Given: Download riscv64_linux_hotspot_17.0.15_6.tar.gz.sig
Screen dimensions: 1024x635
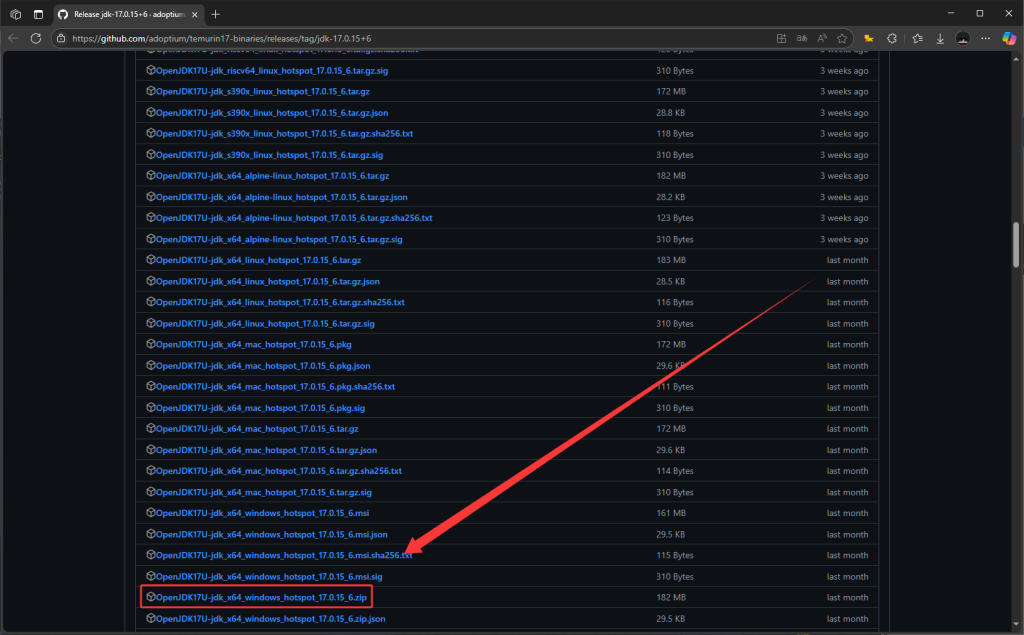Looking at the screenshot, I should [272, 71].
